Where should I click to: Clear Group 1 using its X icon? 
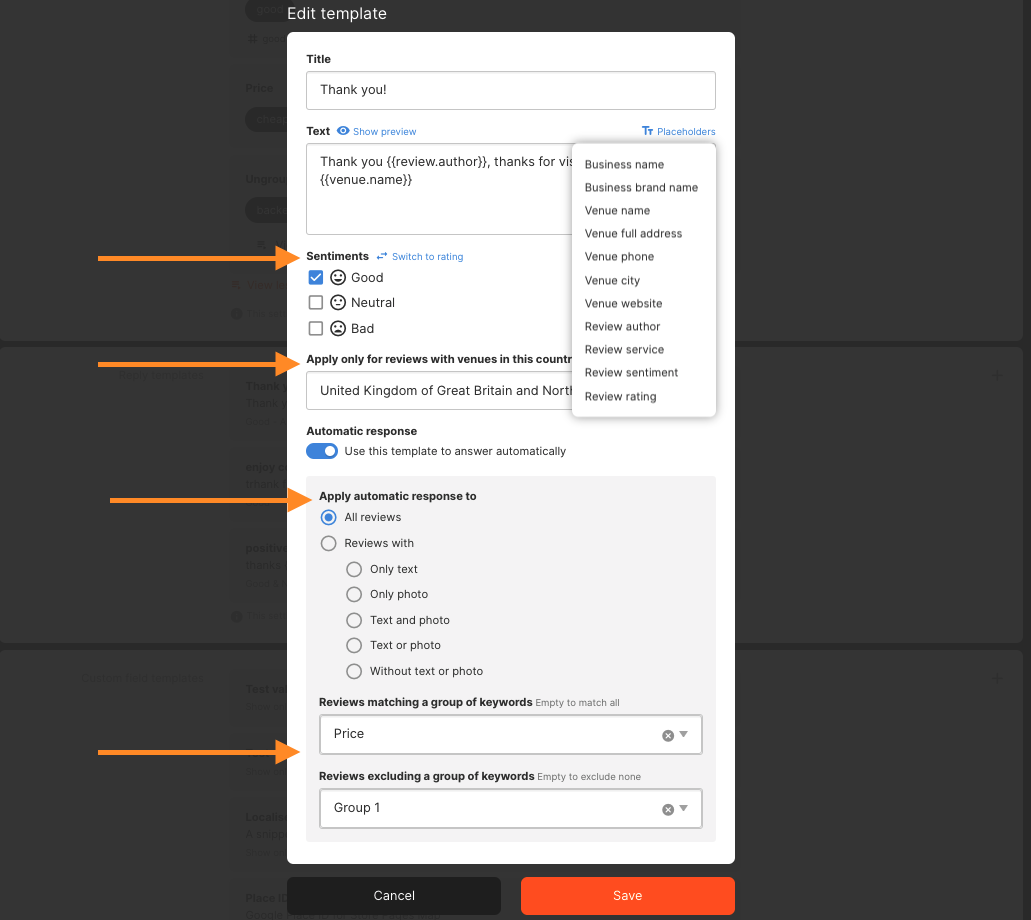668,808
